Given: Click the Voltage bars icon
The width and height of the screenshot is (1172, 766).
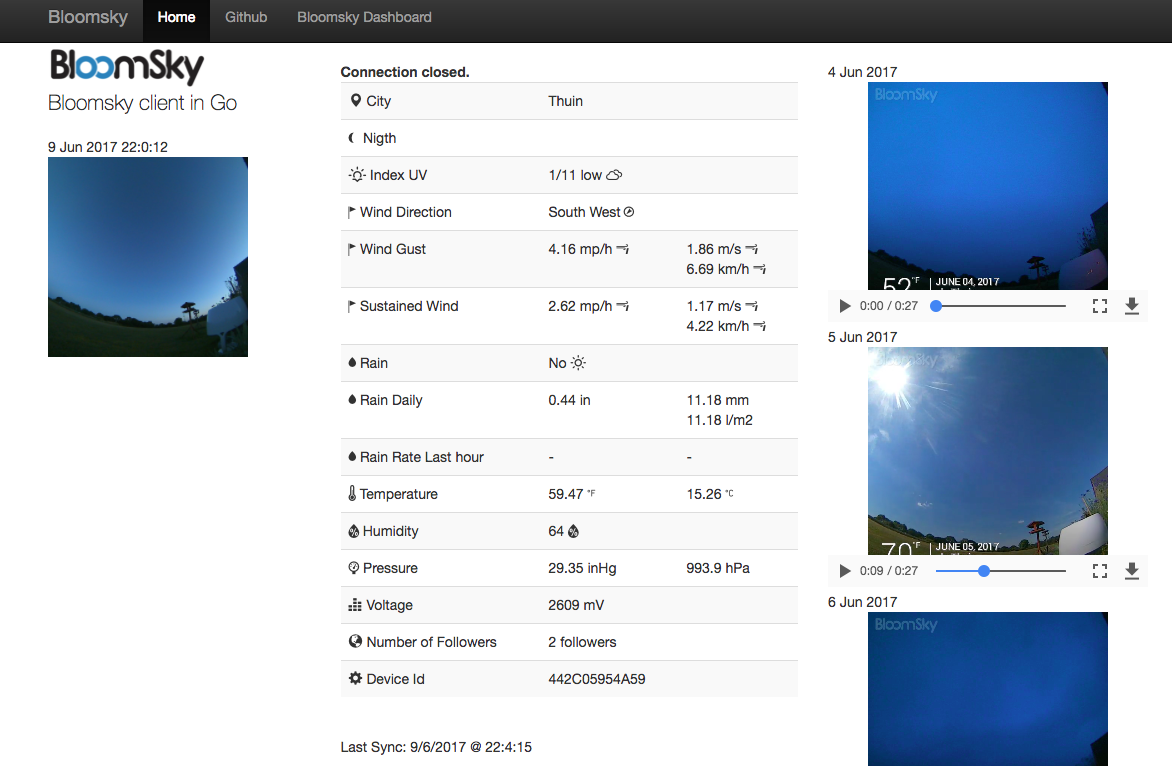Looking at the screenshot, I should pyautogui.click(x=355, y=605).
